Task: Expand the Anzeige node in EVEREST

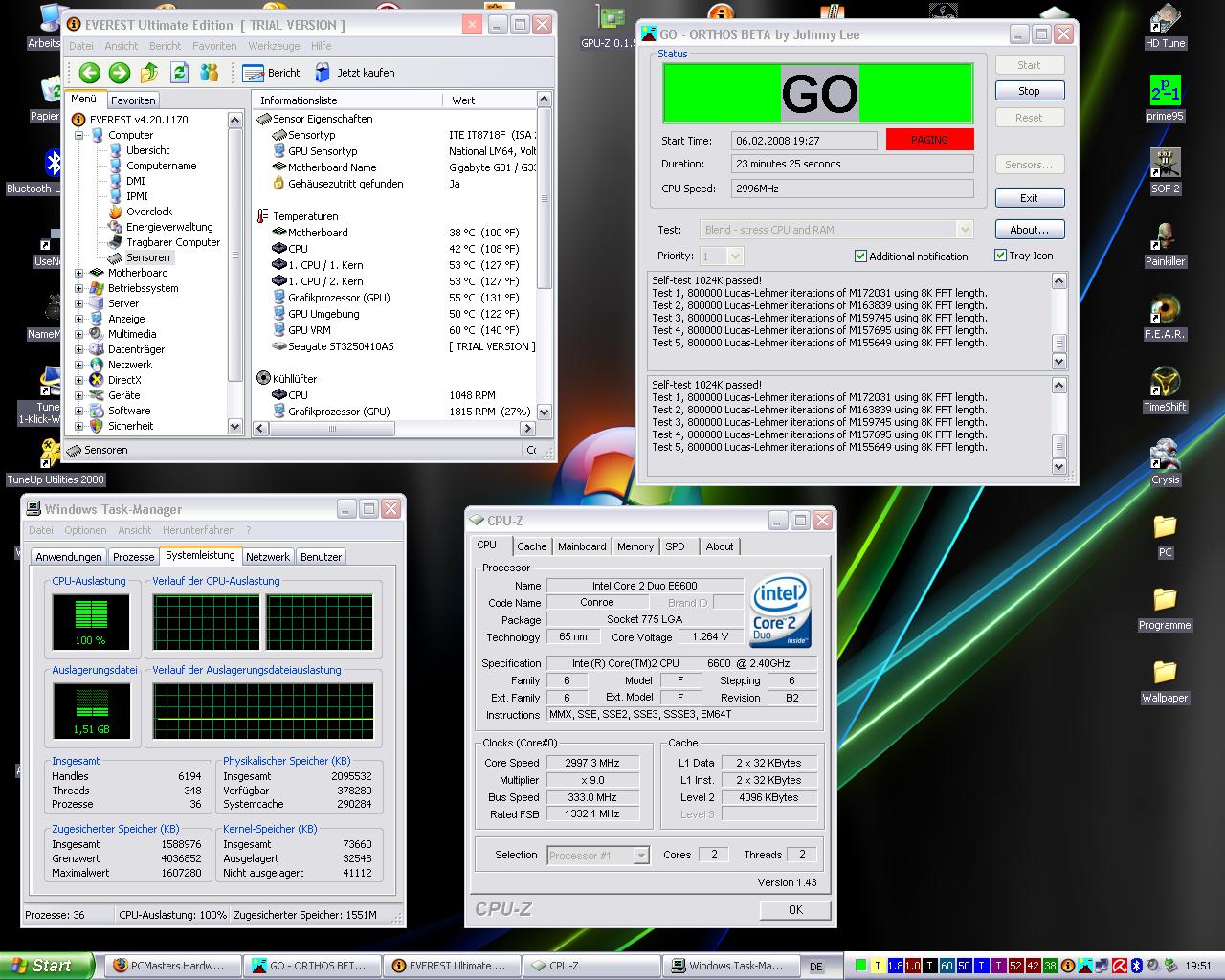Action: pyautogui.click(x=78, y=319)
